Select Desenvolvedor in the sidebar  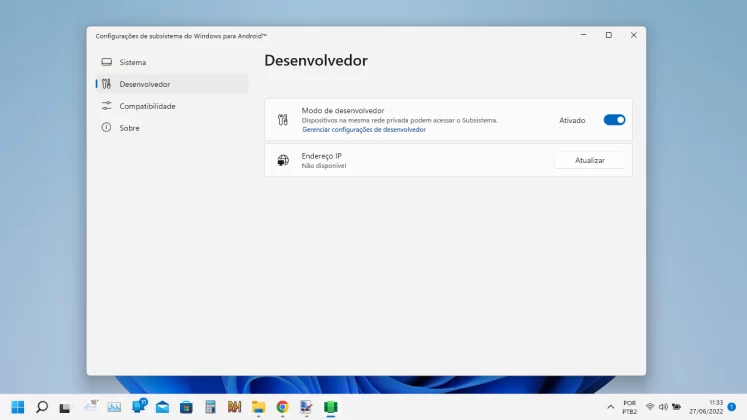(144, 84)
